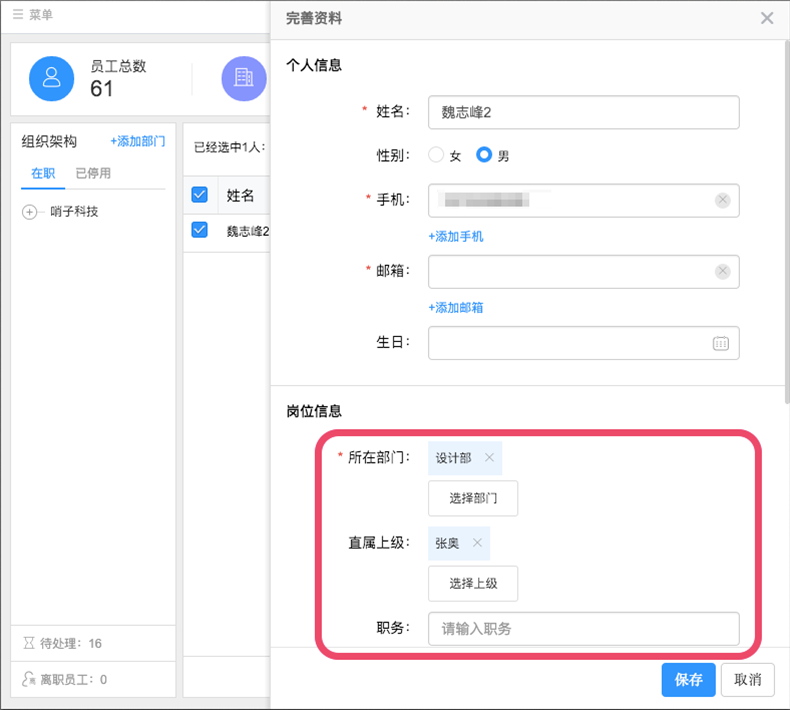Viewport: 790px width, 710px height.
Task: Clear the email field
Action: point(722,272)
